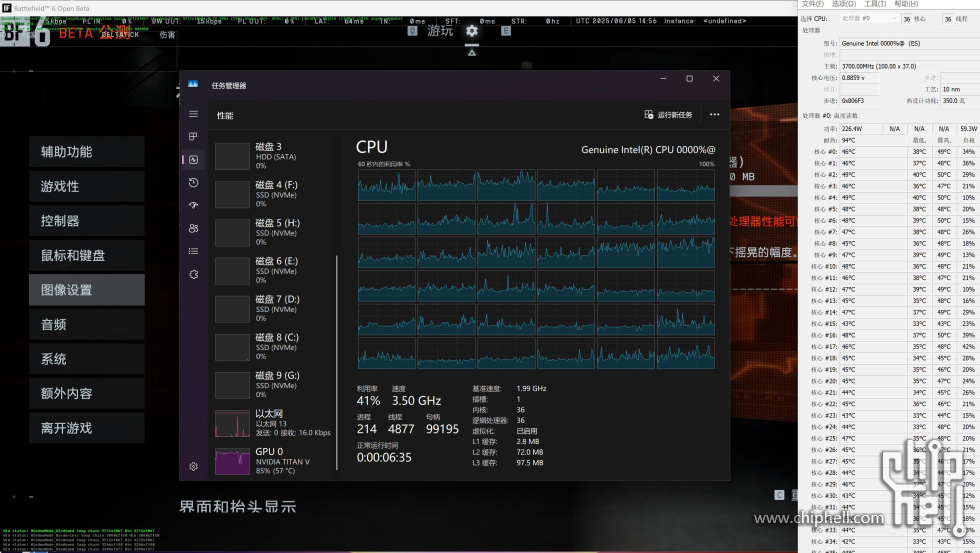Open Task Manager hamburger navigation menu

coord(194,114)
